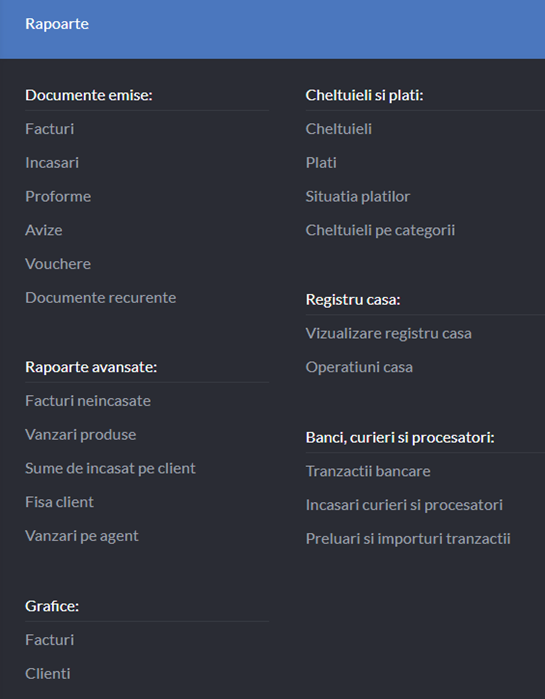Open Sume de incasat pe client
This screenshot has height=699, width=545.
pos(111,469)
